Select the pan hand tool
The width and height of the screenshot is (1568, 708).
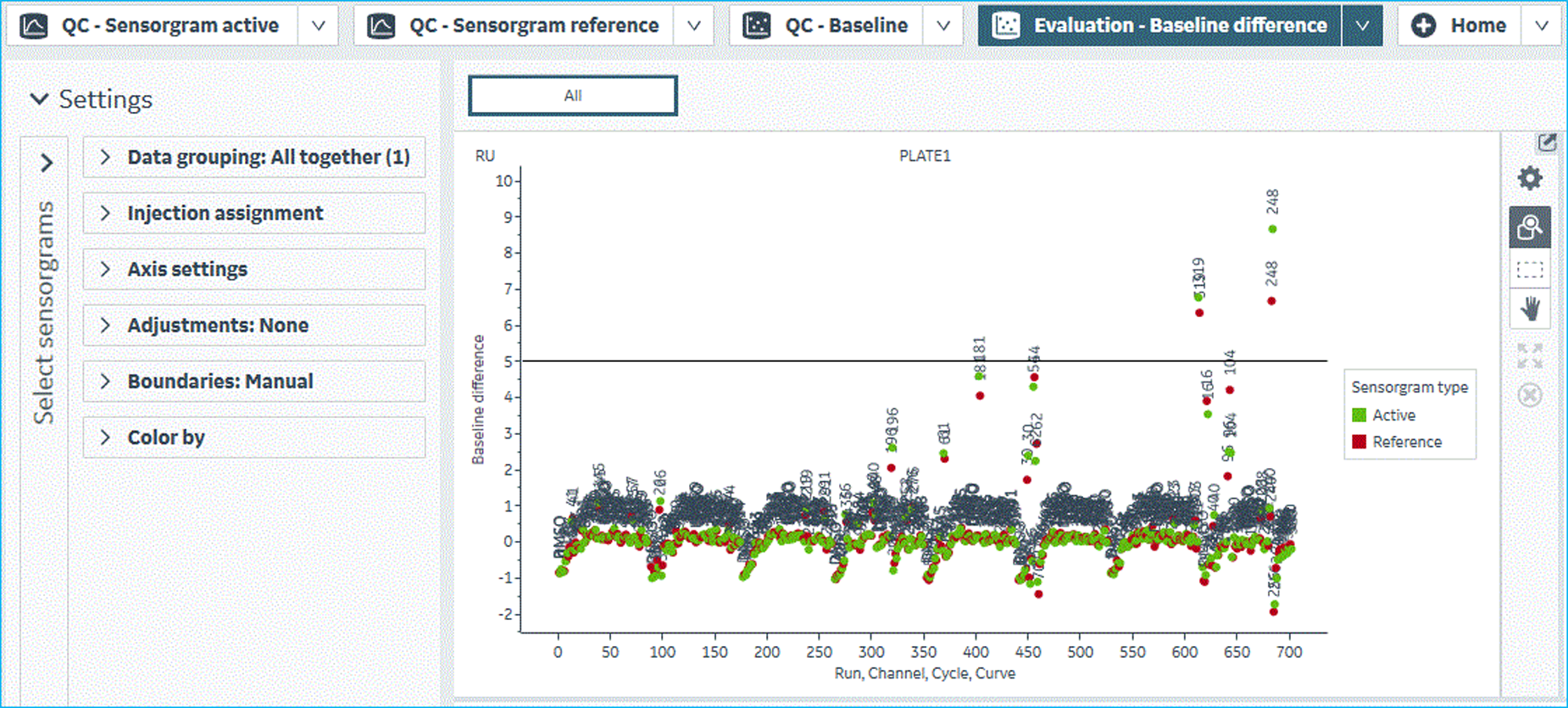1530,309
